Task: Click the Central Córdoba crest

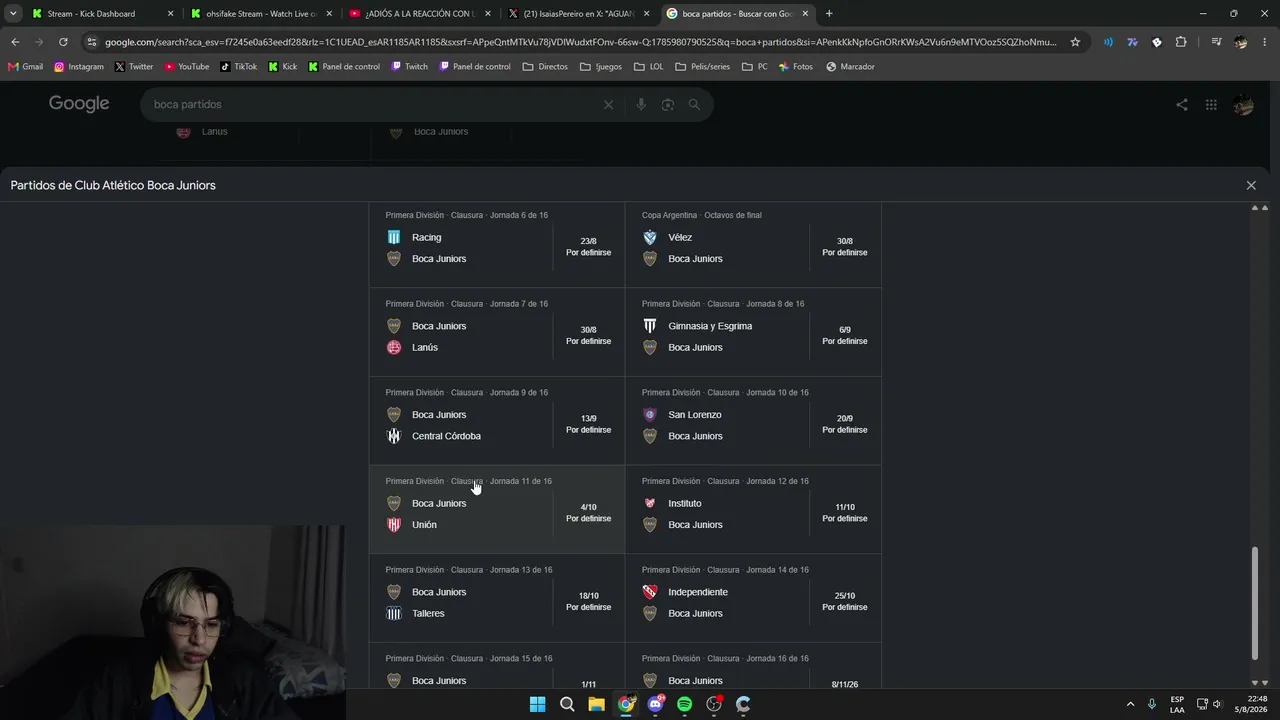Action: [394, 436]
